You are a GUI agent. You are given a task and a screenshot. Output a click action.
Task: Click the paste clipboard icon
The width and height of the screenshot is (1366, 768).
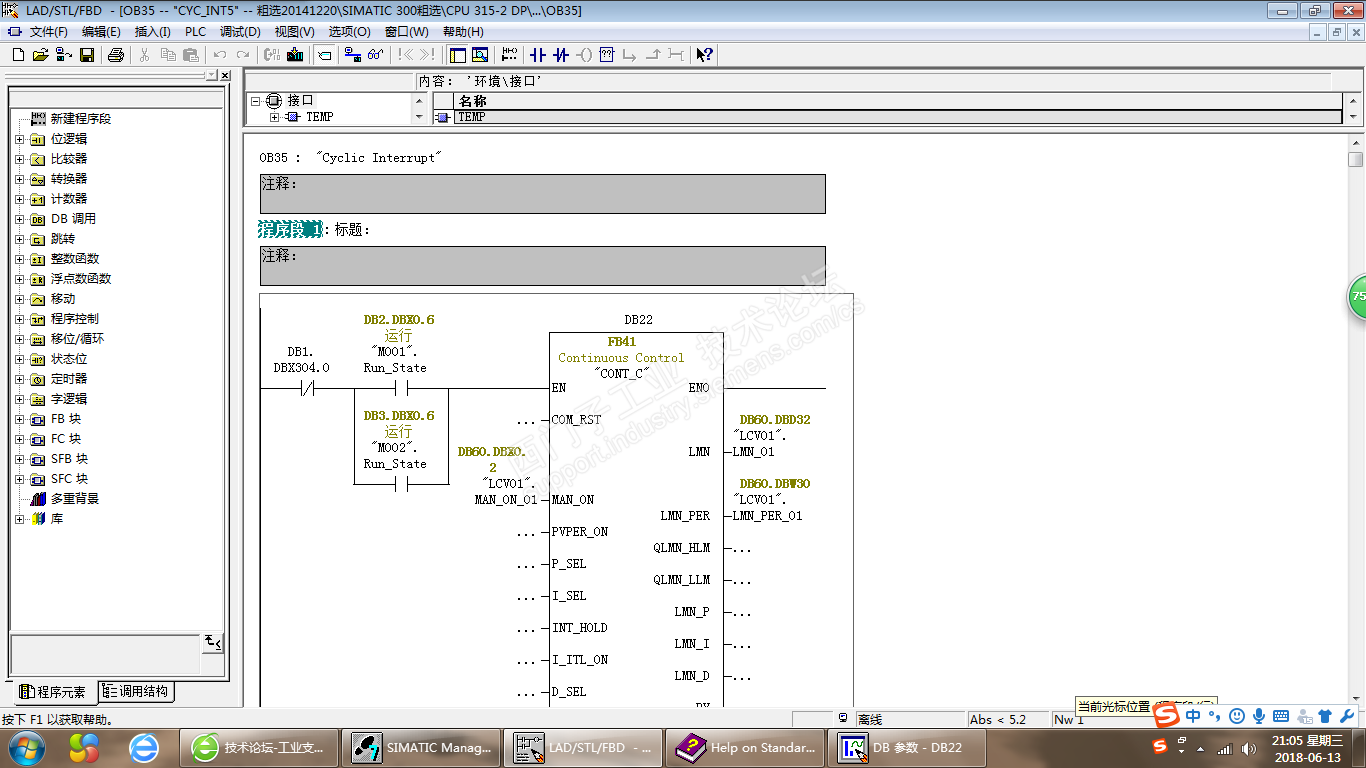190,55
